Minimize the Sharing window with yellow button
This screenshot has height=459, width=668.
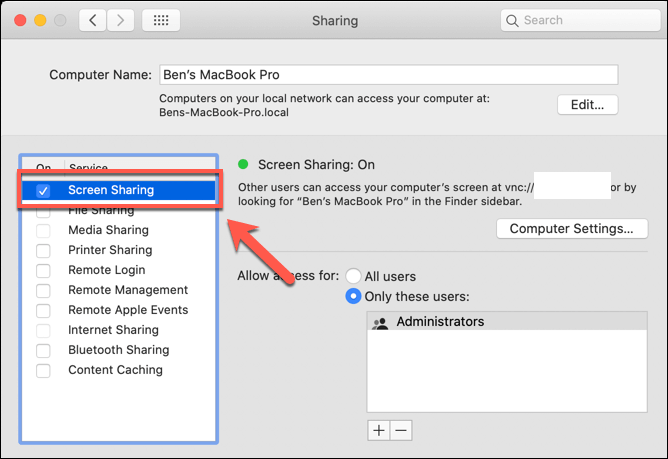click(x=40, y=20)
